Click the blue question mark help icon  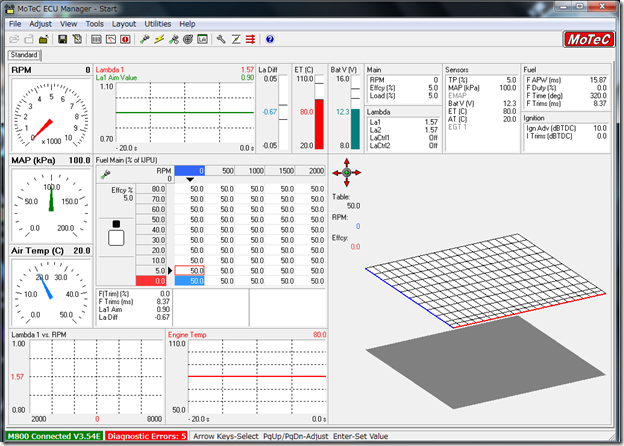(270, 39)
